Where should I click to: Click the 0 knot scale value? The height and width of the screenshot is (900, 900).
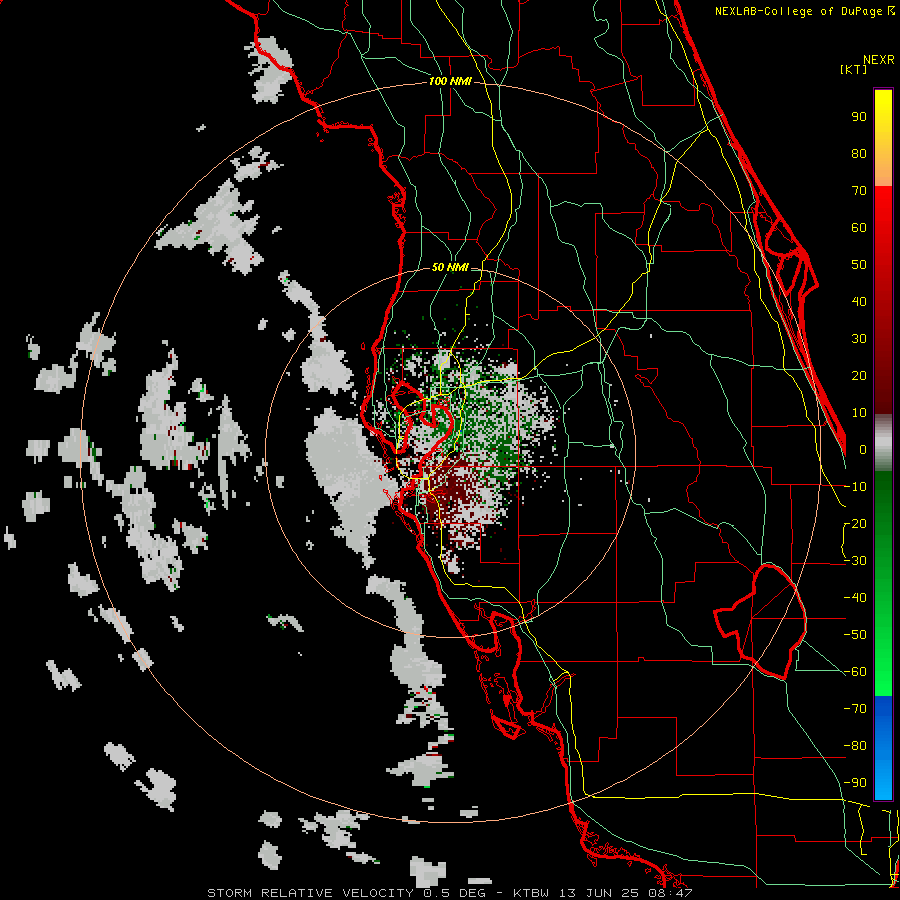pos(863,450)
